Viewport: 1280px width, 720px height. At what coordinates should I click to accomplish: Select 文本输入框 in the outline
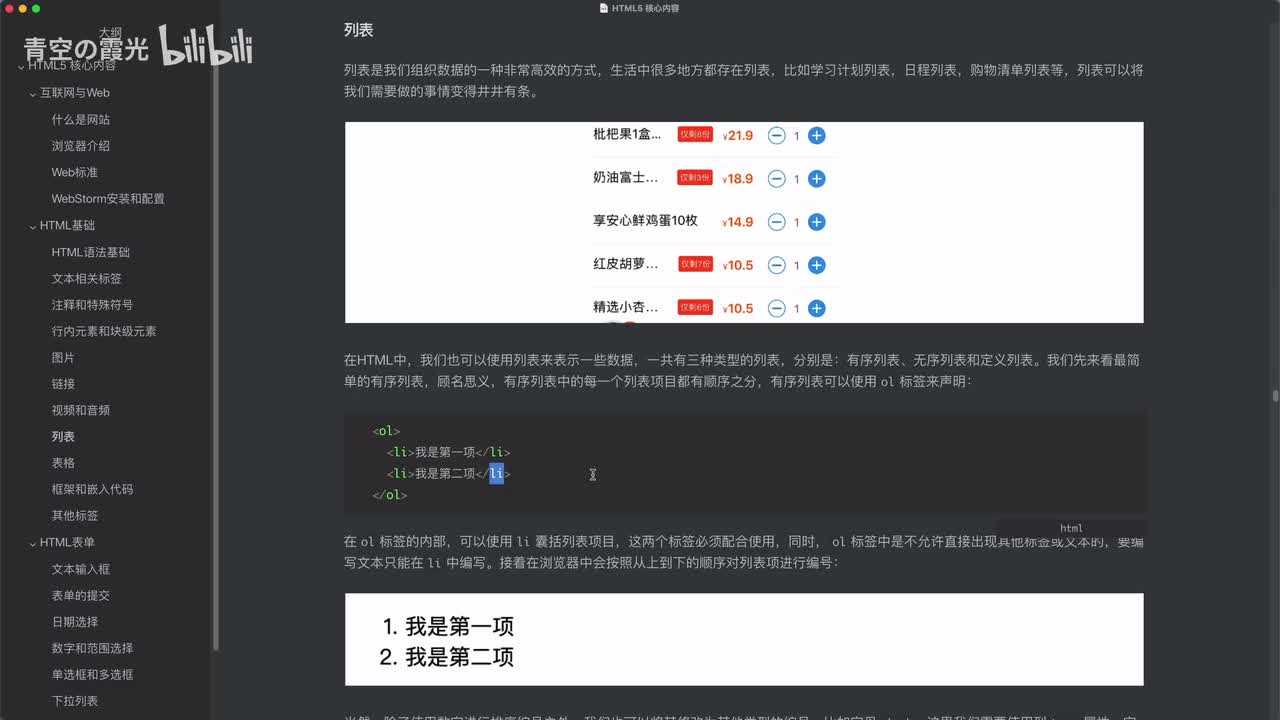[x=81, y=569]
